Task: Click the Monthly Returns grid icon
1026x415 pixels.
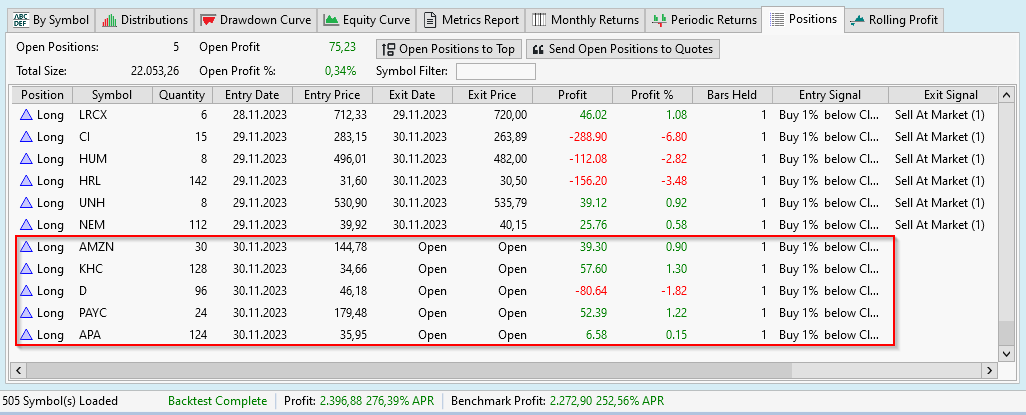Action: pos(538,20)
